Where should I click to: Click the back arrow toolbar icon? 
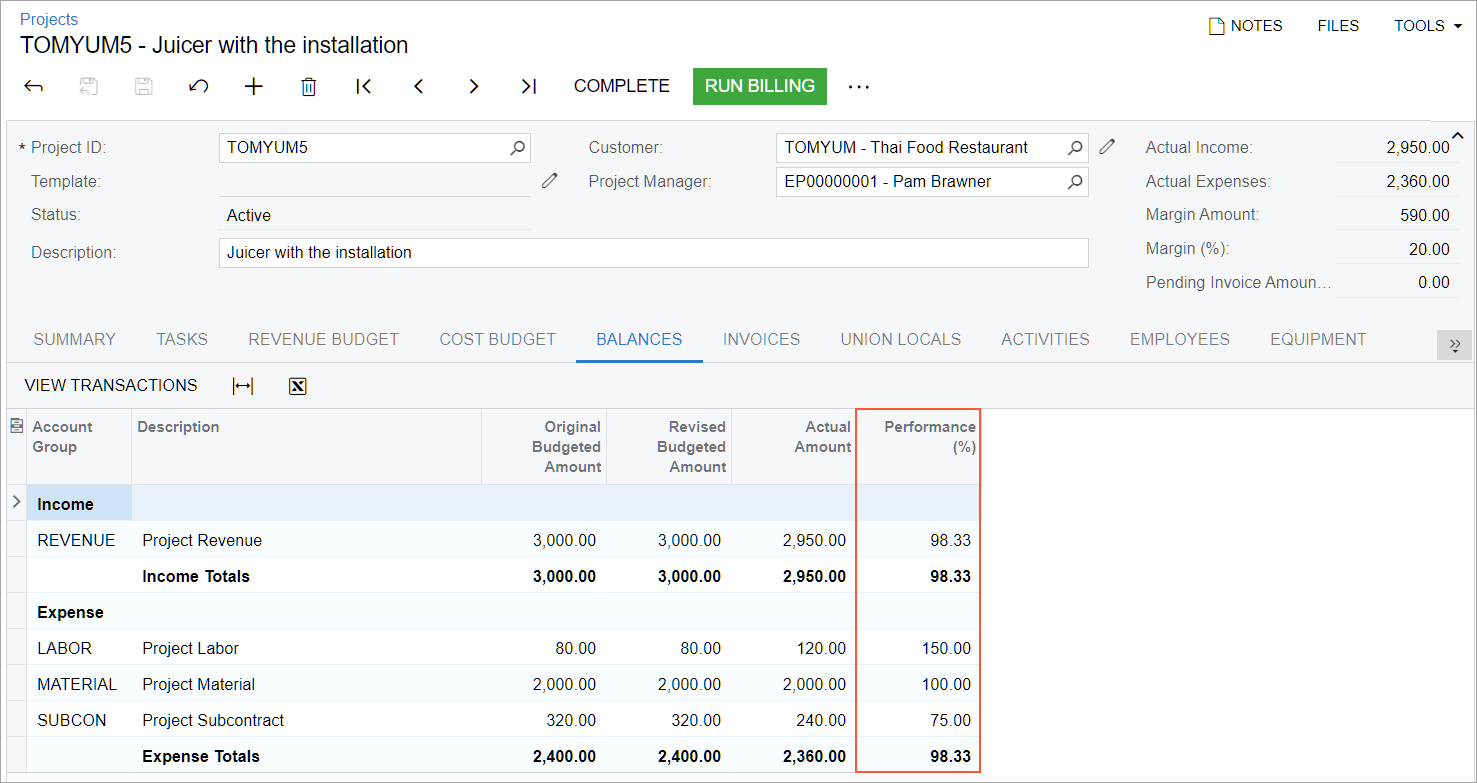point(34,86)
